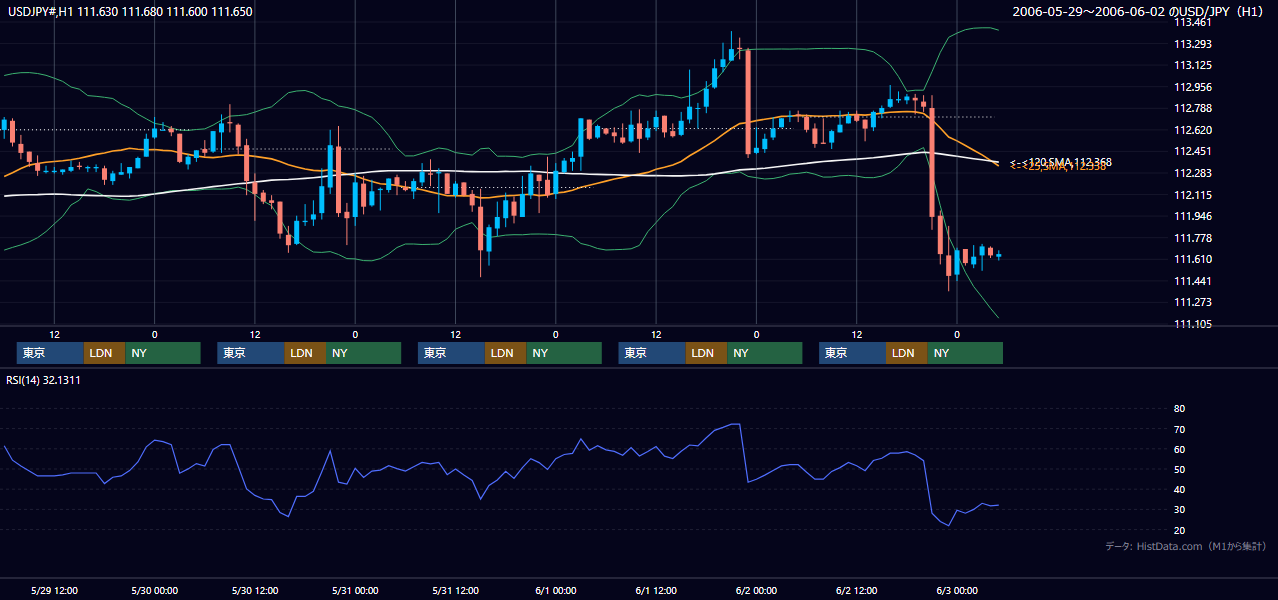
Task: Select the 111.273 price level label
Action: pyautogui.click(x=1193, y=303)
